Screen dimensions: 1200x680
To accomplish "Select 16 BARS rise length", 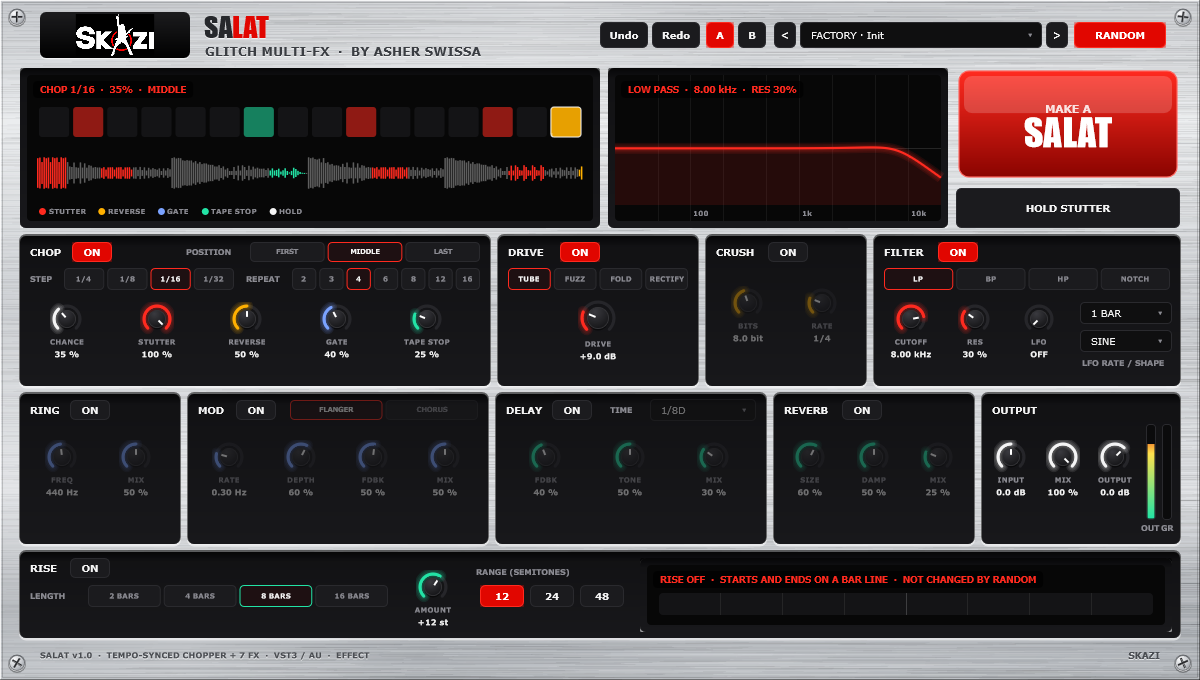I will point(352,596).
